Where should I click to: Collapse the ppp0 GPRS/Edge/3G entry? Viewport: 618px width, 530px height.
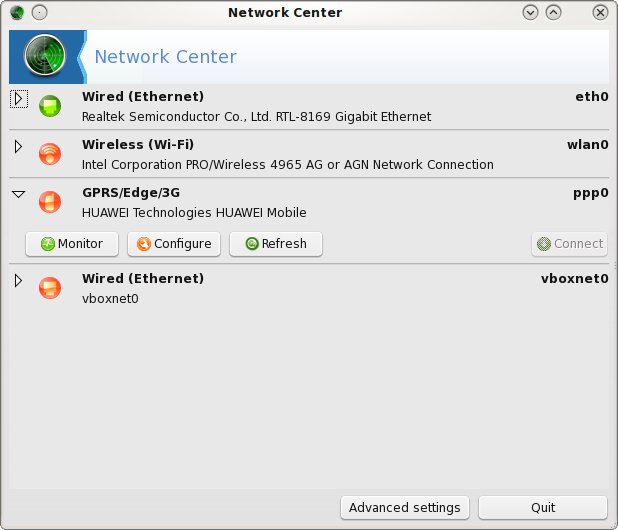coord(19,194)
